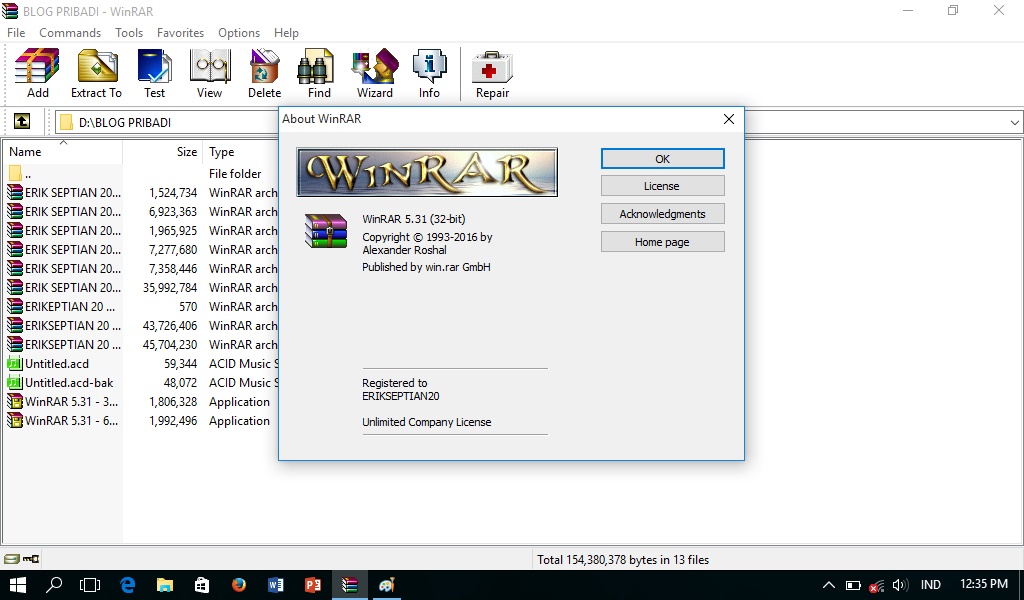Click the License button
Viewport: 1024px width, 600px height.
(x=662, y=186)
